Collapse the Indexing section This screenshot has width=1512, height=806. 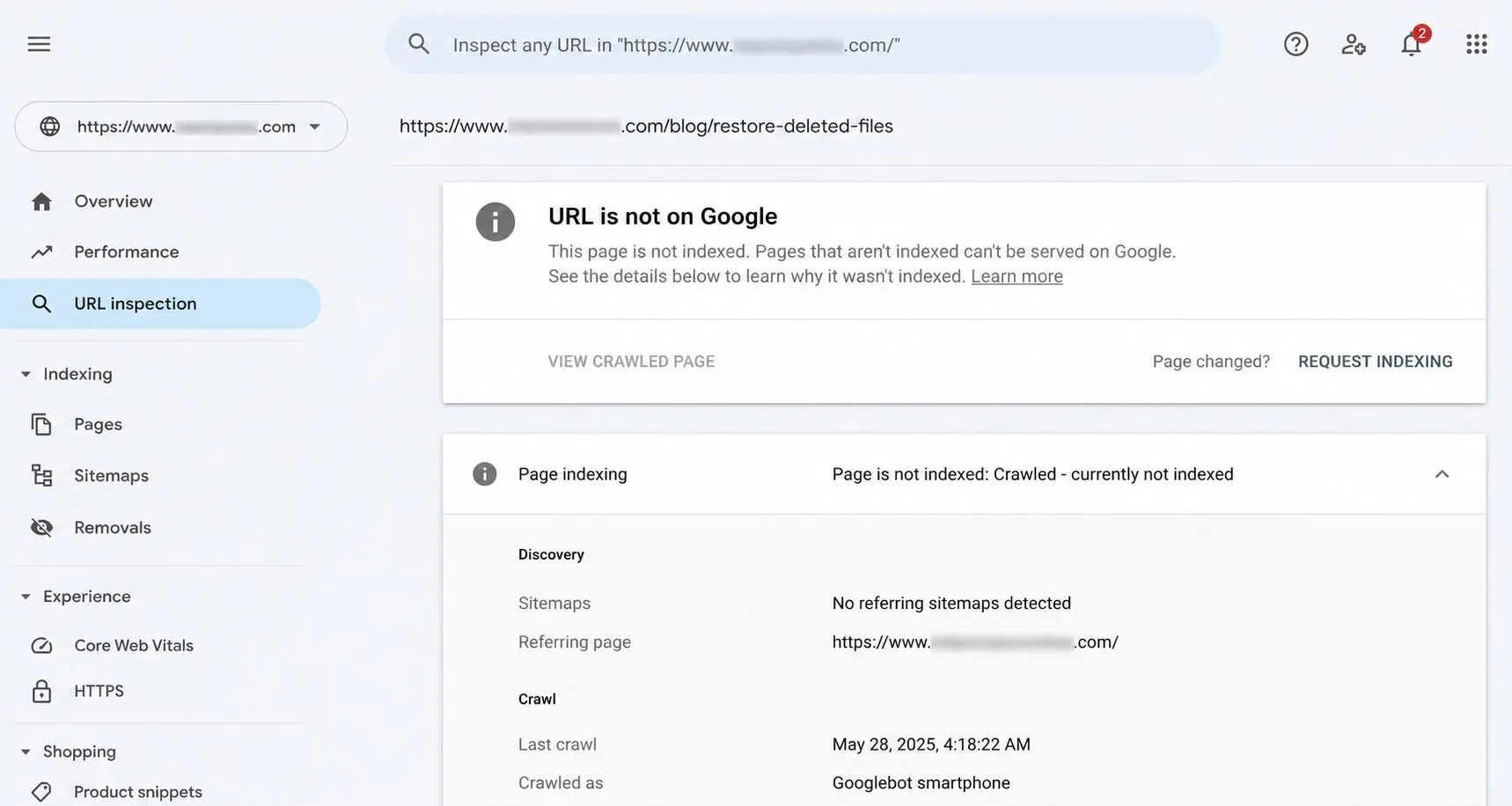[x=26, y=375]
